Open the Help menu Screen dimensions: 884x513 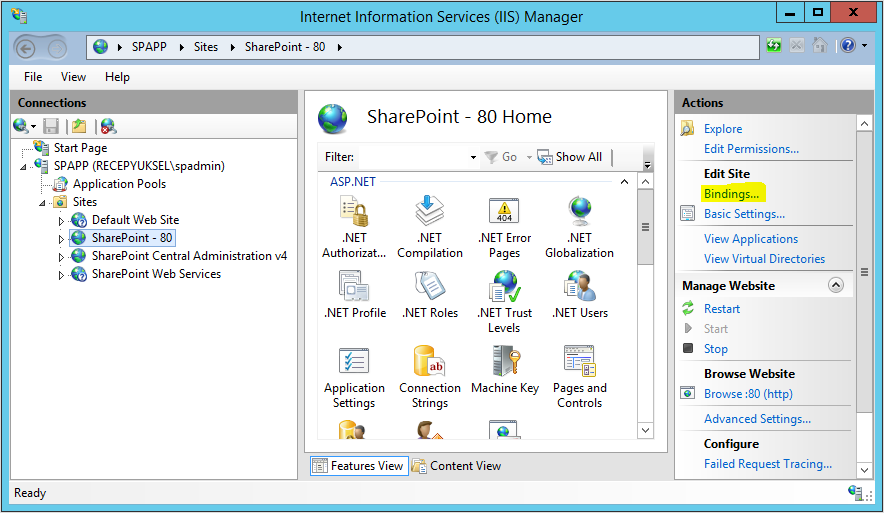117,77
